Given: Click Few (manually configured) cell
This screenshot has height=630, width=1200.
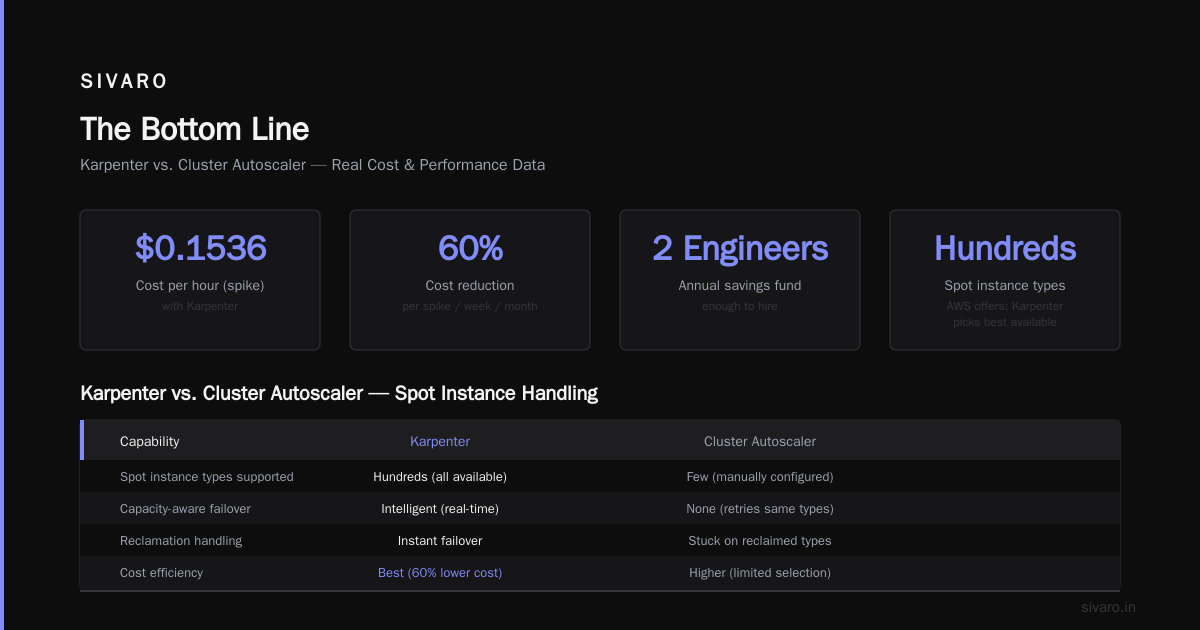Looking at the screenshot, I should coord(760,476).
